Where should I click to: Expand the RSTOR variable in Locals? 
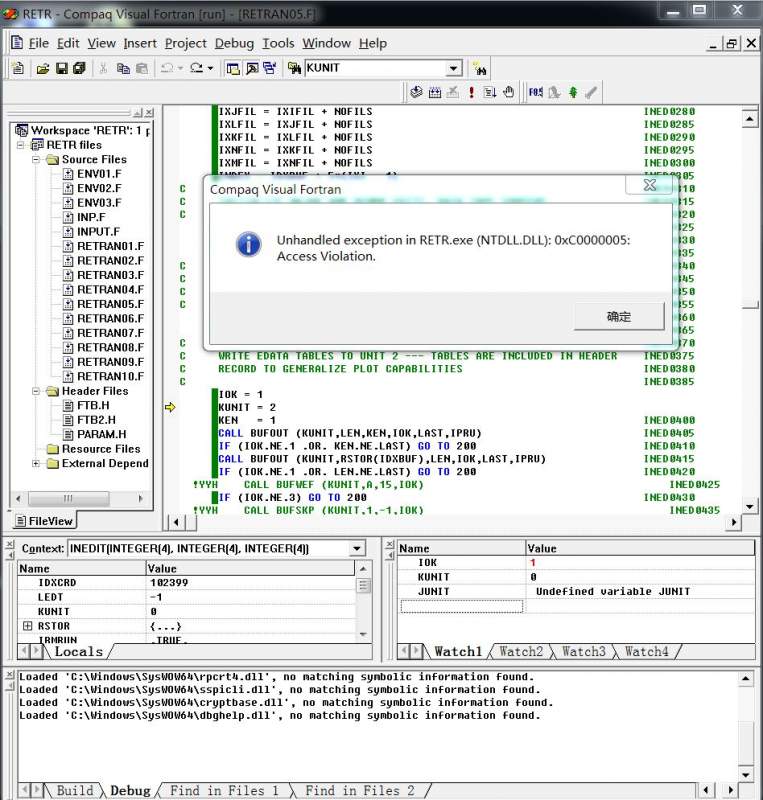[x=27, y=626]
